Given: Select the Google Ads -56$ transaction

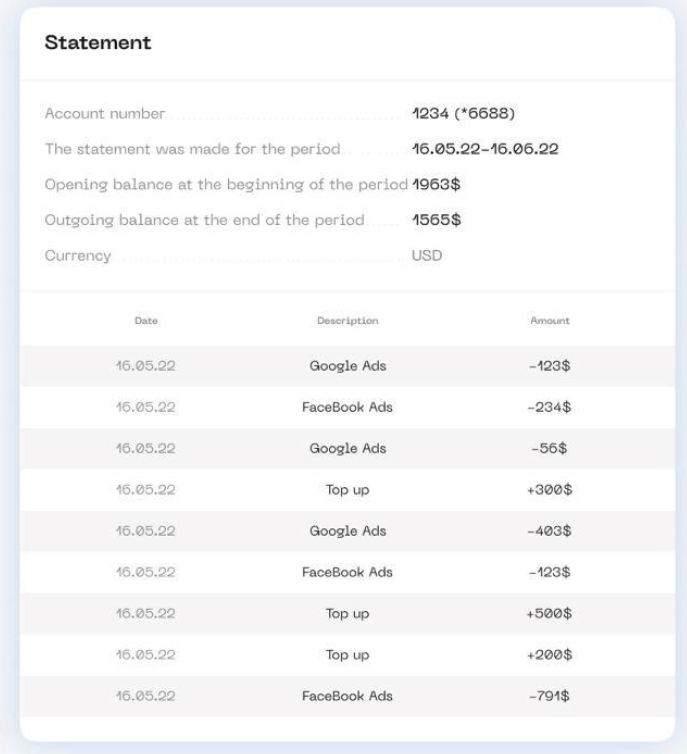Looking at the screenshot, I should 347,449.
